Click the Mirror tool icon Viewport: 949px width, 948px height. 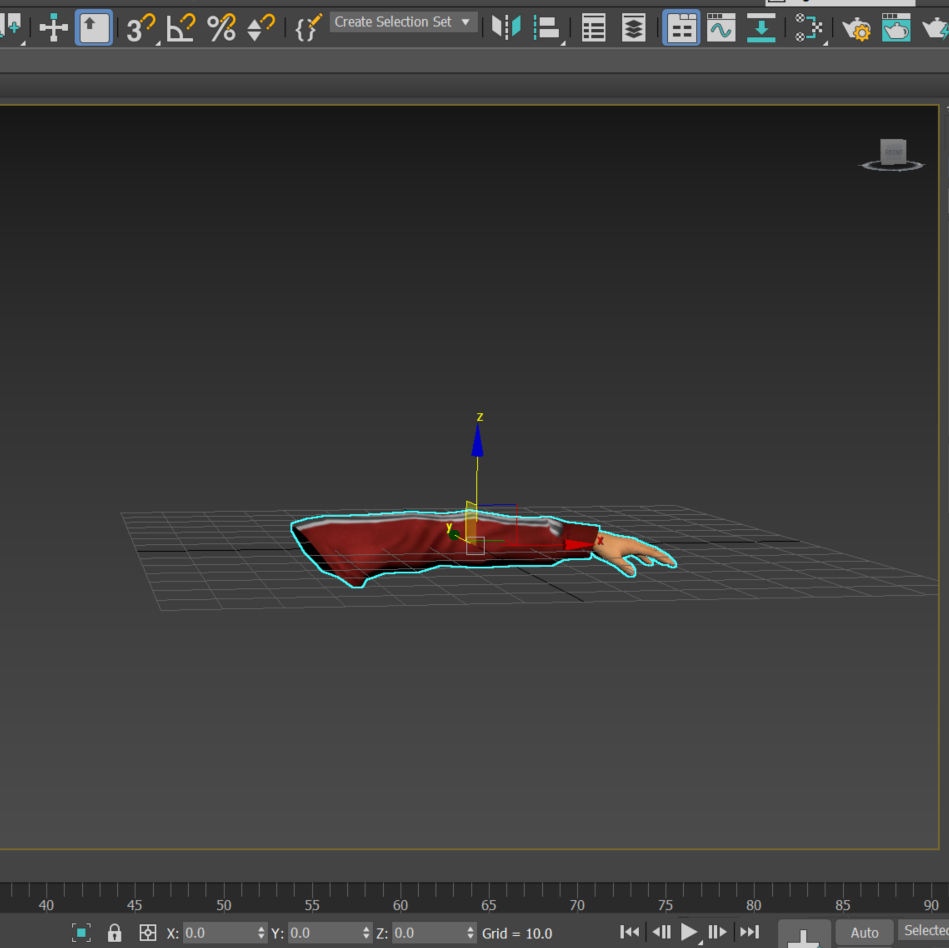point(506,28)
